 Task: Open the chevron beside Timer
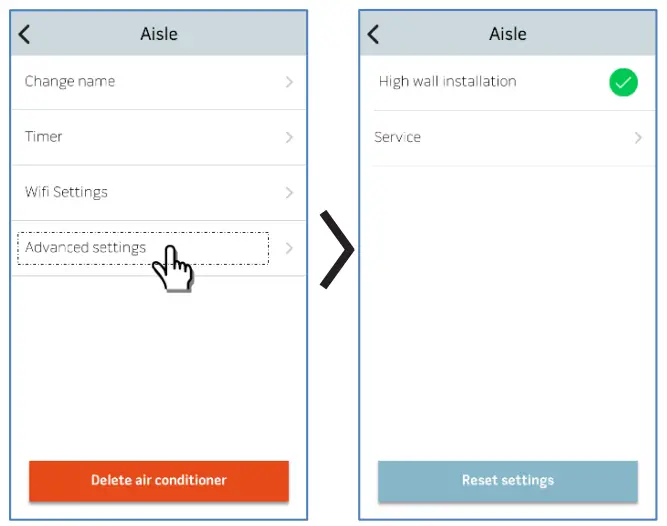289,137
